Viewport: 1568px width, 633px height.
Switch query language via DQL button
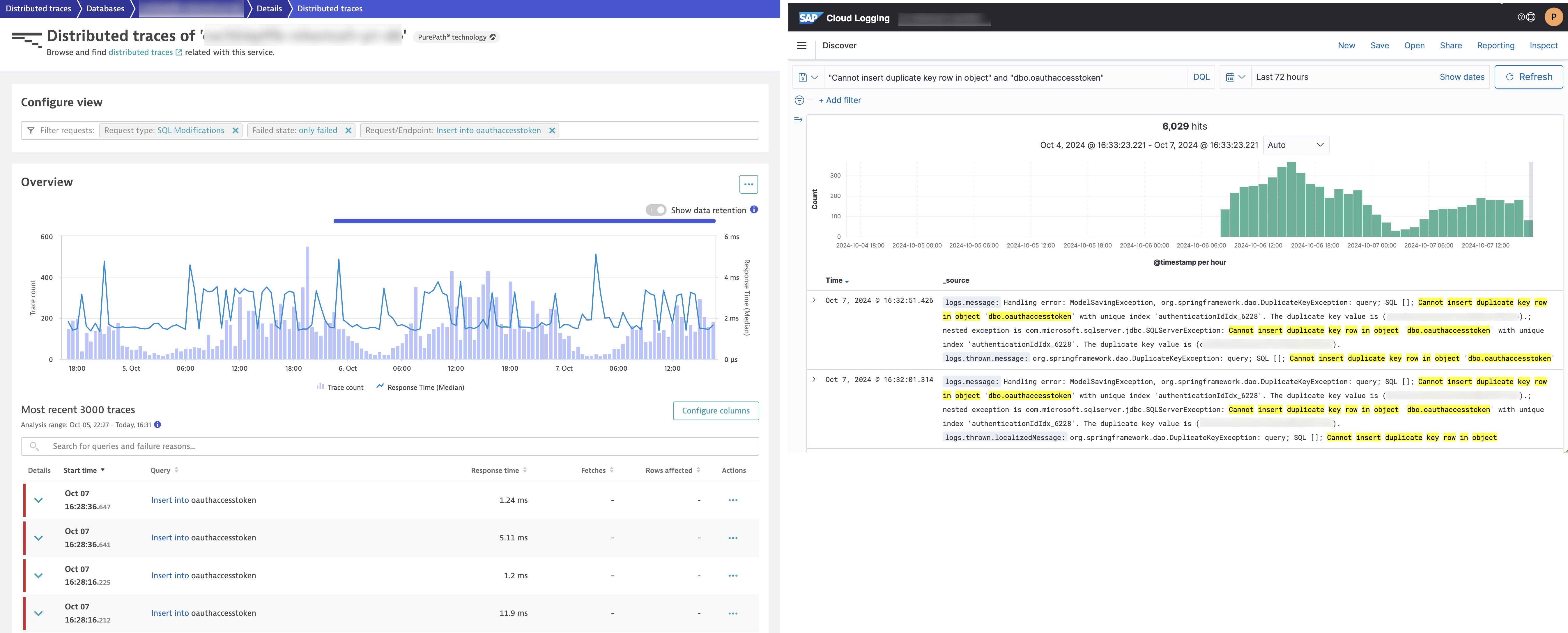pyautogui.click(x=1201, y=77)
